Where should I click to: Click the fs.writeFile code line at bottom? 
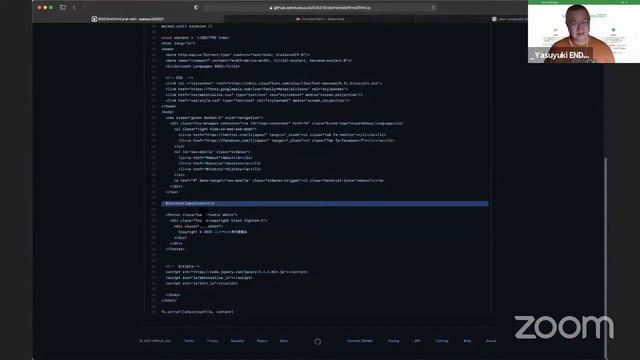198,312
